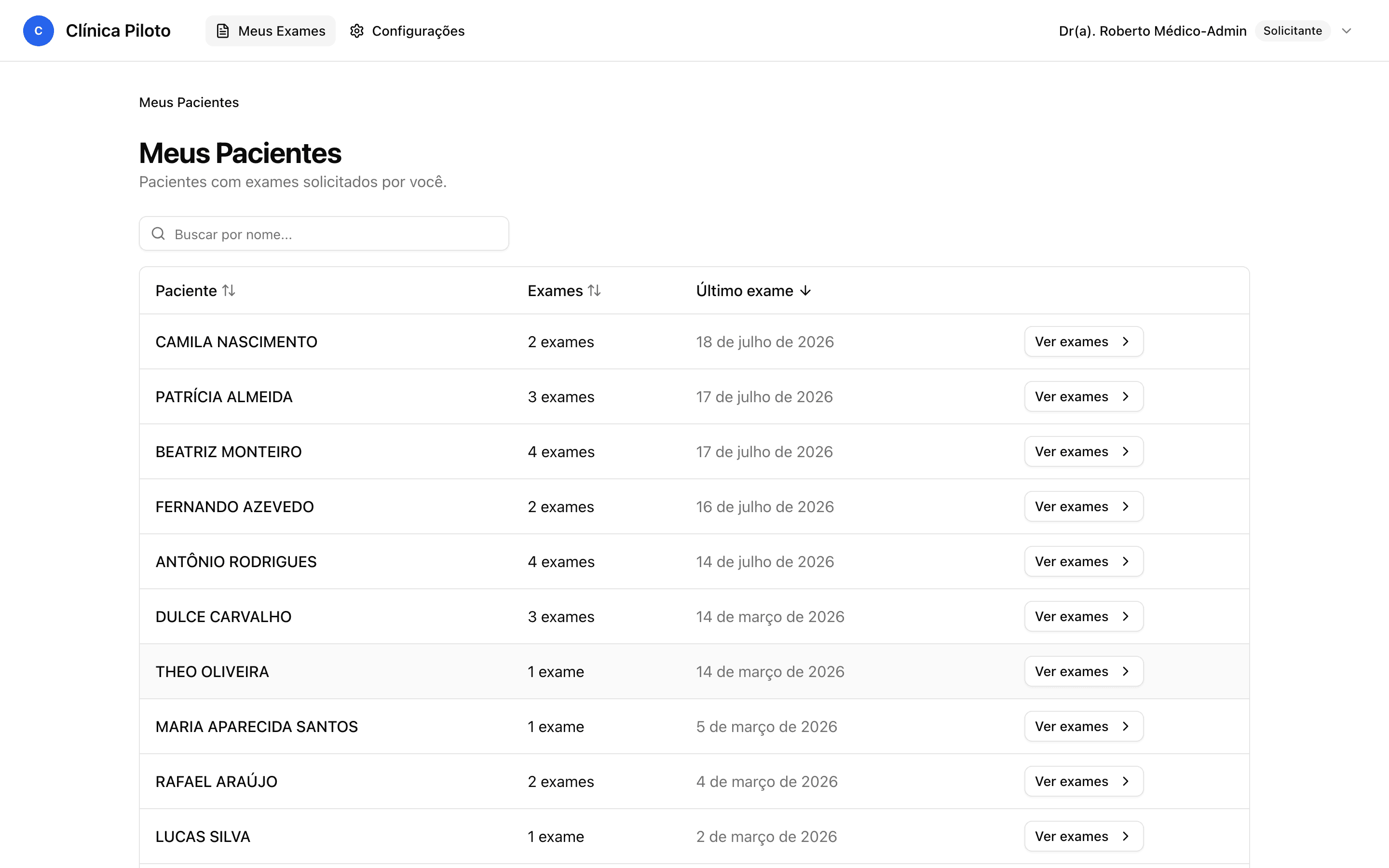Click date 4 de março de 2026
Image resolution: width=1389 pixels, height=868 pixels.
[x=767, y=781]
